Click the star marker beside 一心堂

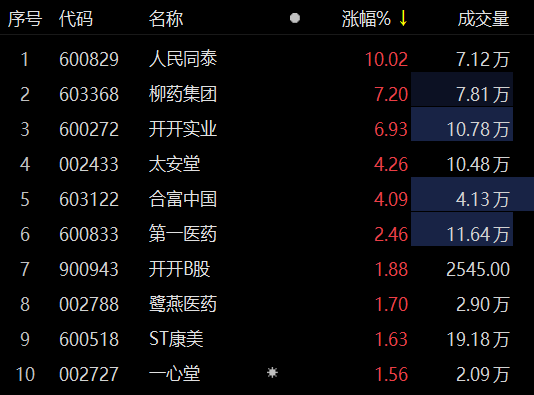click(272, 373)
